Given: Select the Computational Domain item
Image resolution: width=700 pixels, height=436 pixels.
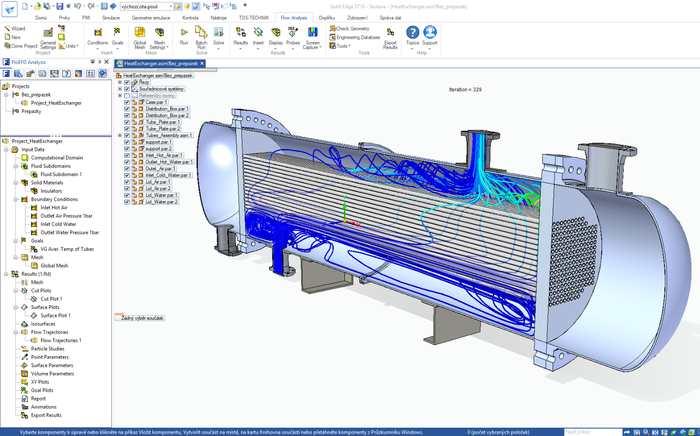Looking at the screenshot, I should (57, 158).
